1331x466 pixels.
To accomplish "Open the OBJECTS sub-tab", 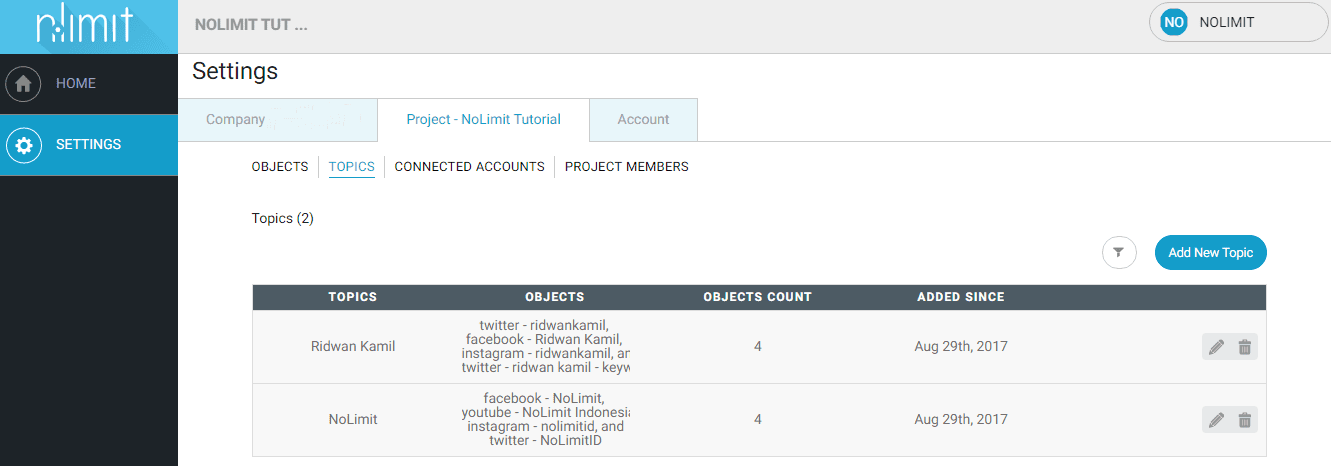I will (x=280, y=167).
